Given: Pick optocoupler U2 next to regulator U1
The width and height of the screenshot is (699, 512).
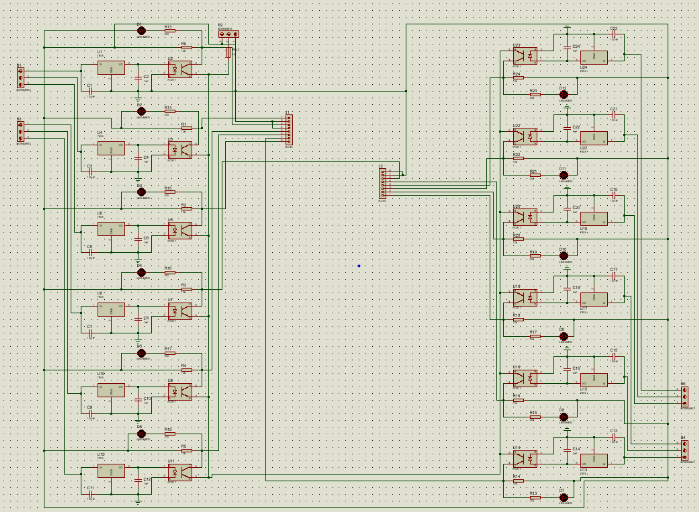Looking at the screenshot, I should click(x=180, y=70).
